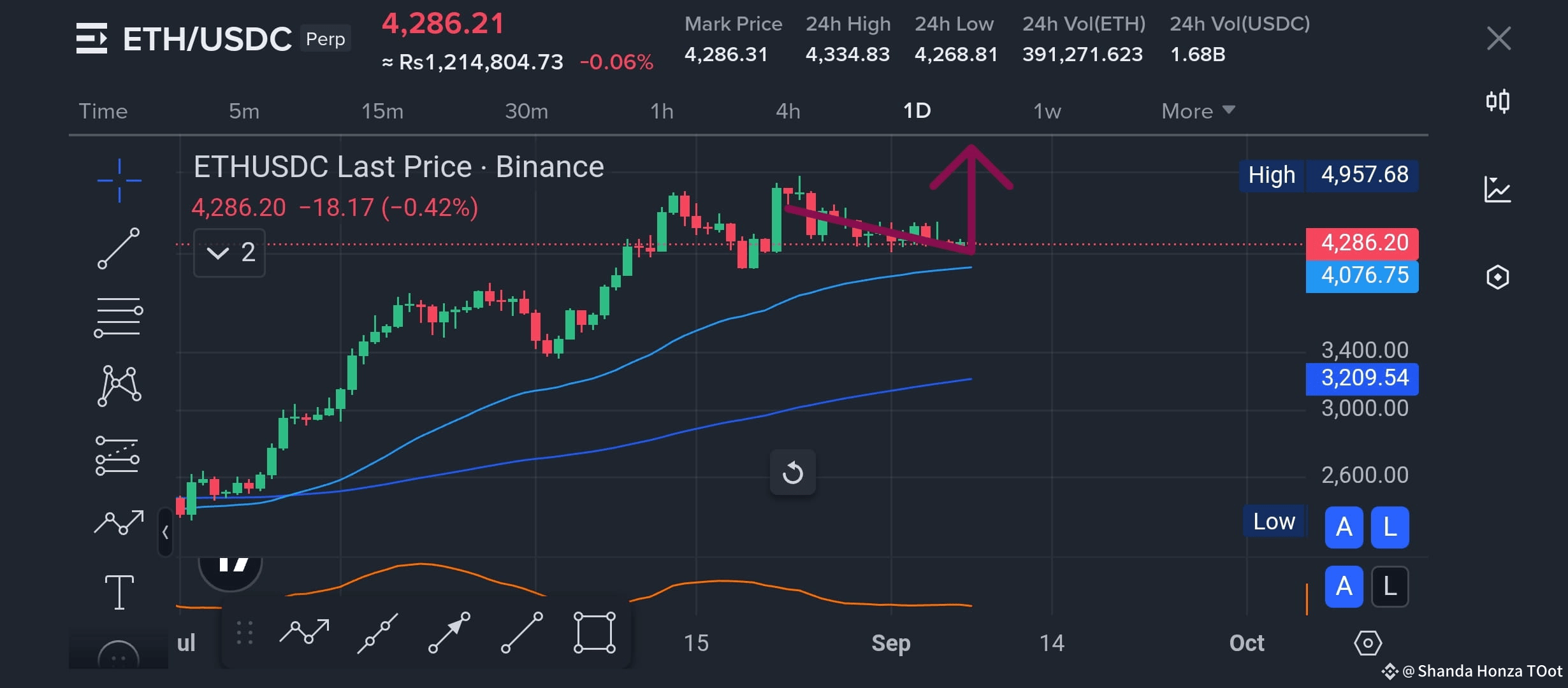1568x688 pixels.
Task: Click the 4,286.20 current price label
Action: (x=1362, y=243)
